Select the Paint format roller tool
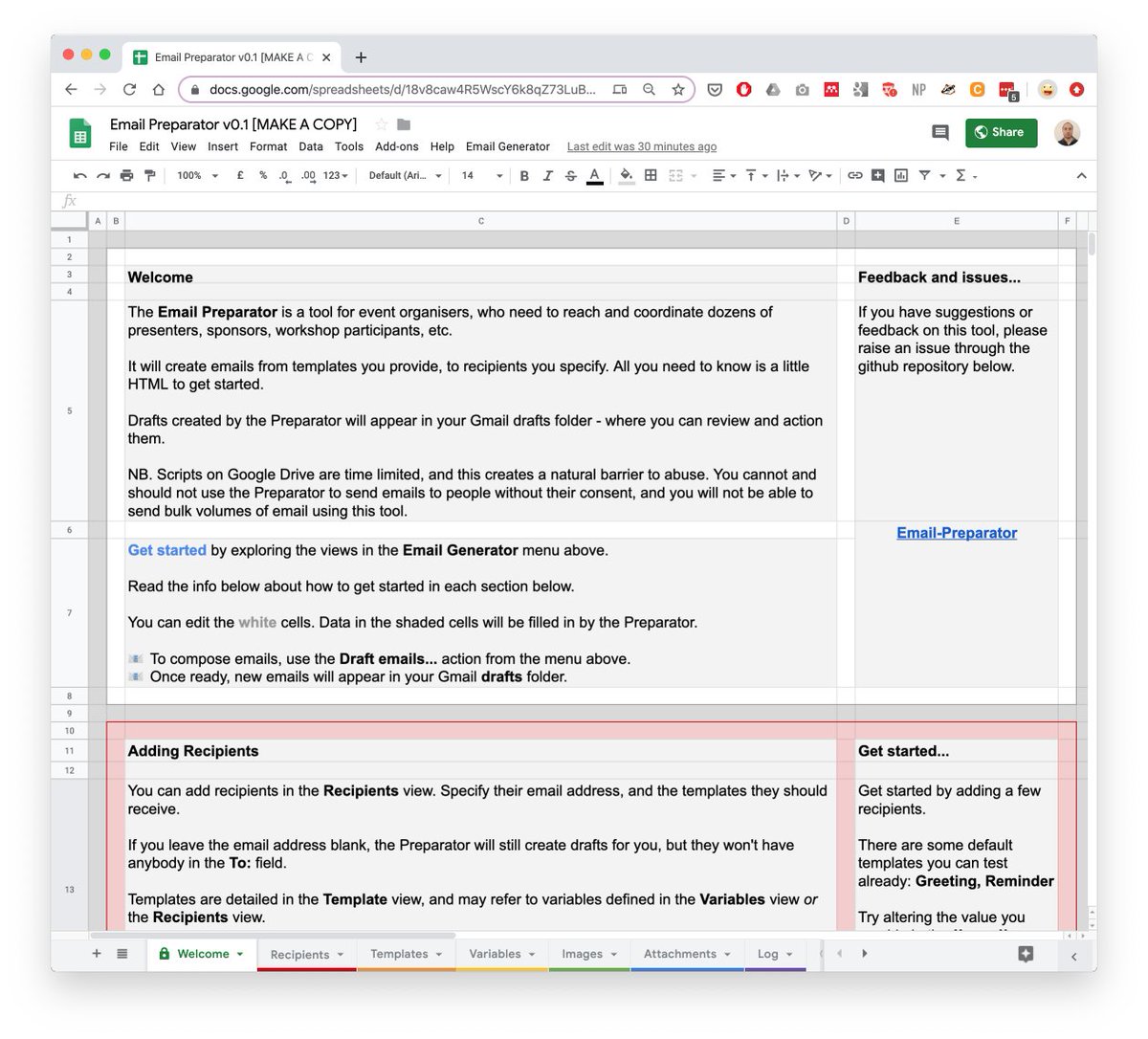Viewport: 1148px width, 1039px height. pos(149,176)
